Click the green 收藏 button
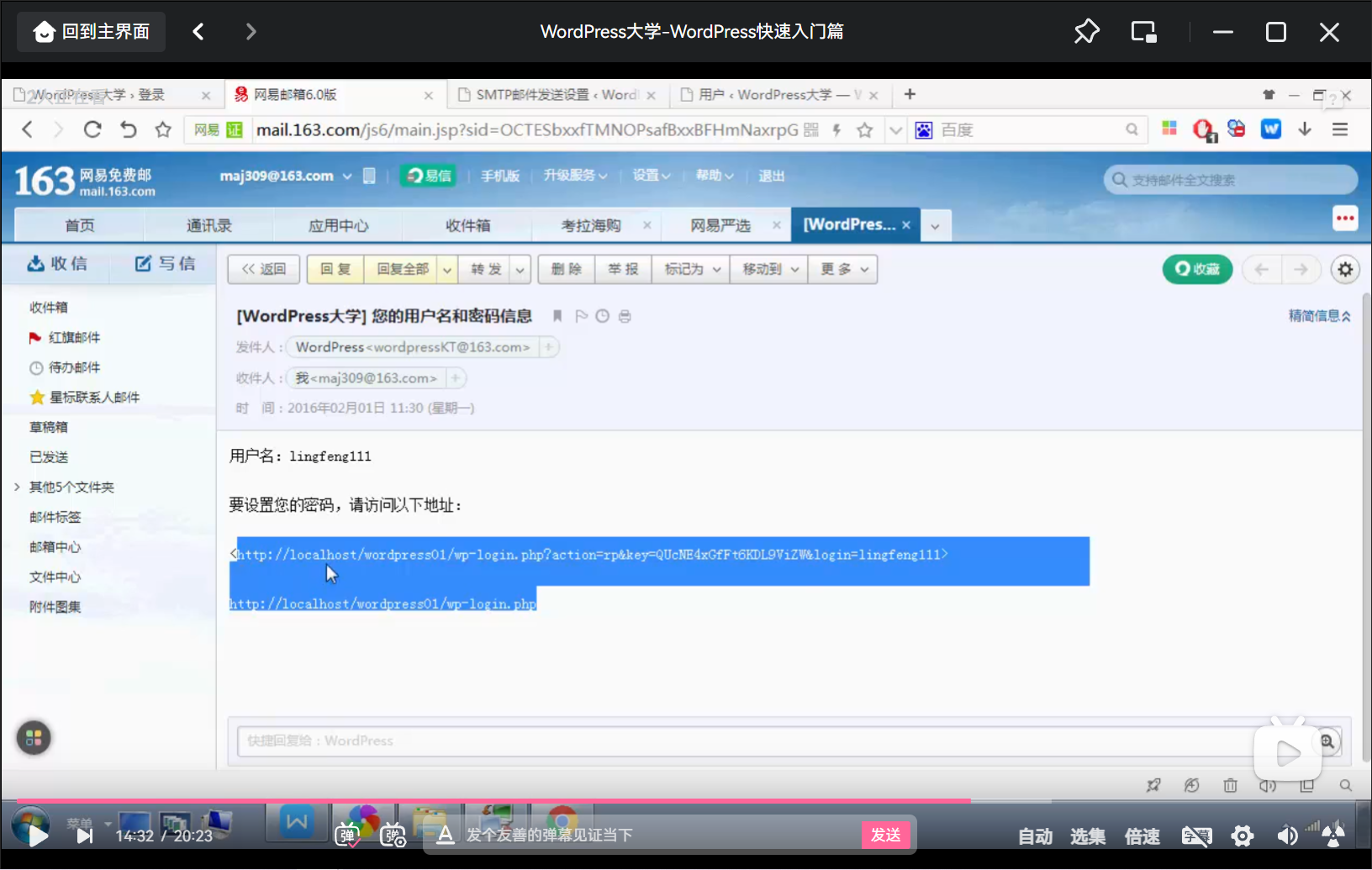The width and height of the screenshot is (1372, 870). coord(1197,269)
